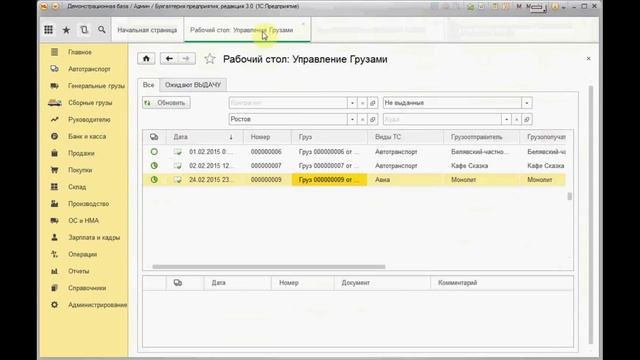Click the Продажи bag icon
This screenshot has height=360, width=640.
pyautogui.click(x=54, y=153)
